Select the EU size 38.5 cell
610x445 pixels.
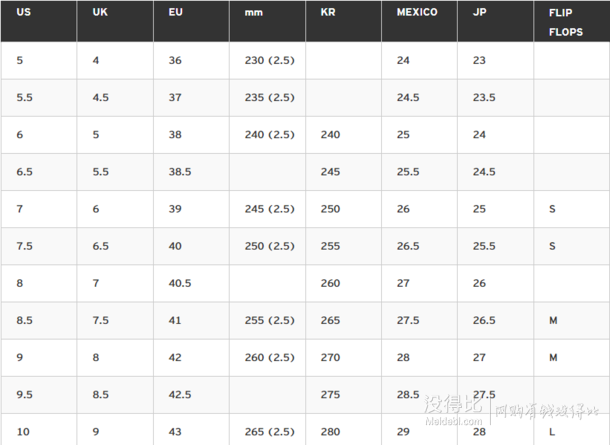pos(191,172)
